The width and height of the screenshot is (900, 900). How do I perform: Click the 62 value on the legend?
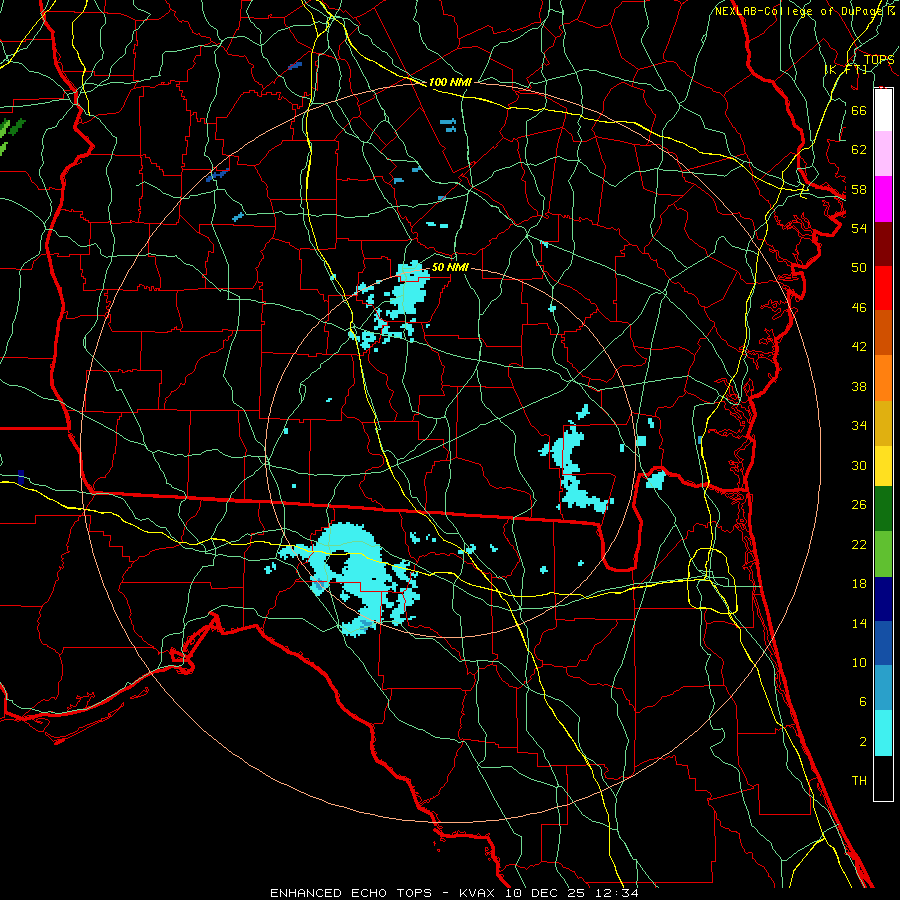(x=859, y=150)
